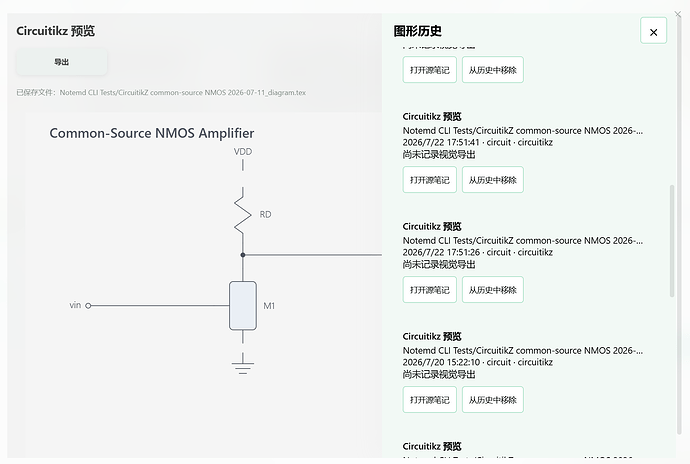
Task: Remove the 2026/7/20 15:22:10 entry from history
Action: [x=492, y=400]
